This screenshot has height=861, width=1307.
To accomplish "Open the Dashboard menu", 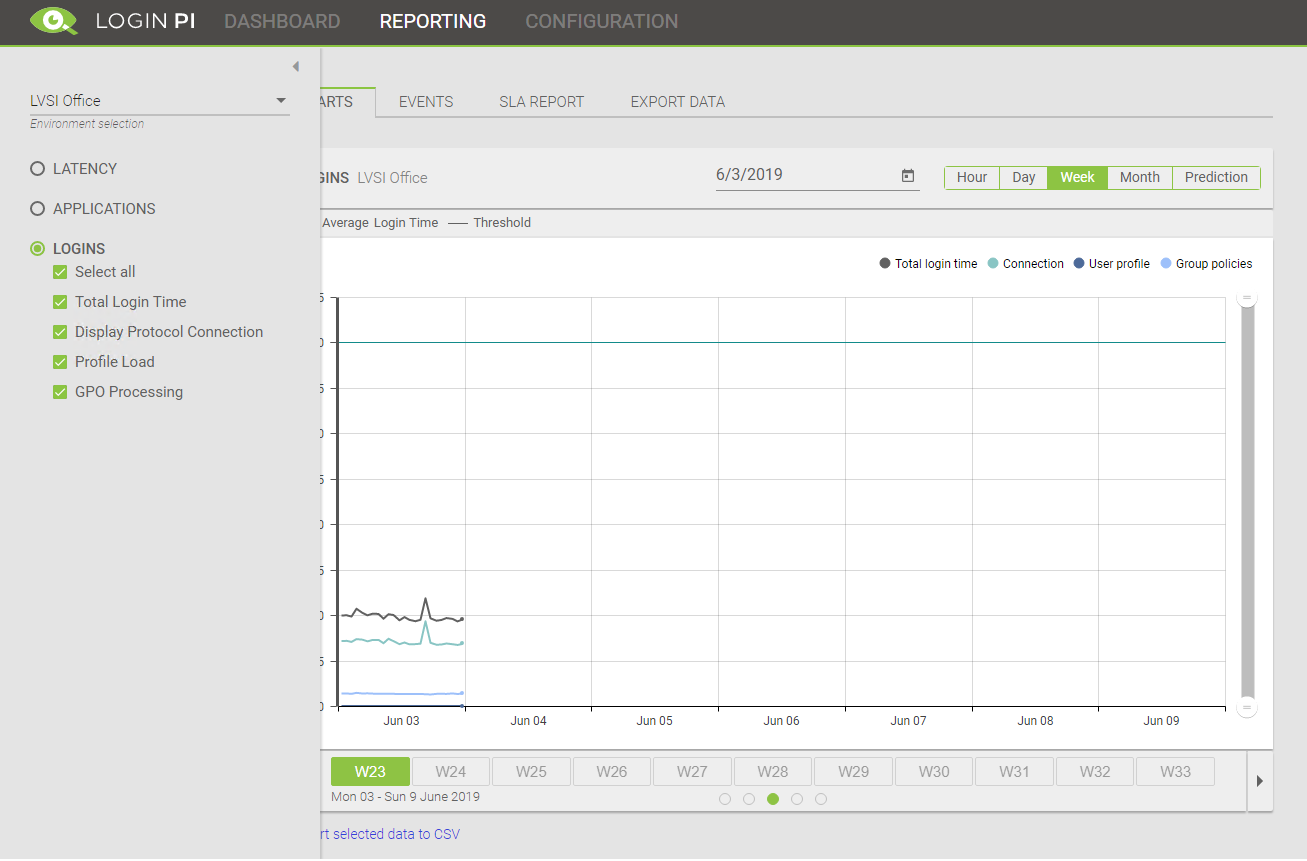I will click(282, 21).
